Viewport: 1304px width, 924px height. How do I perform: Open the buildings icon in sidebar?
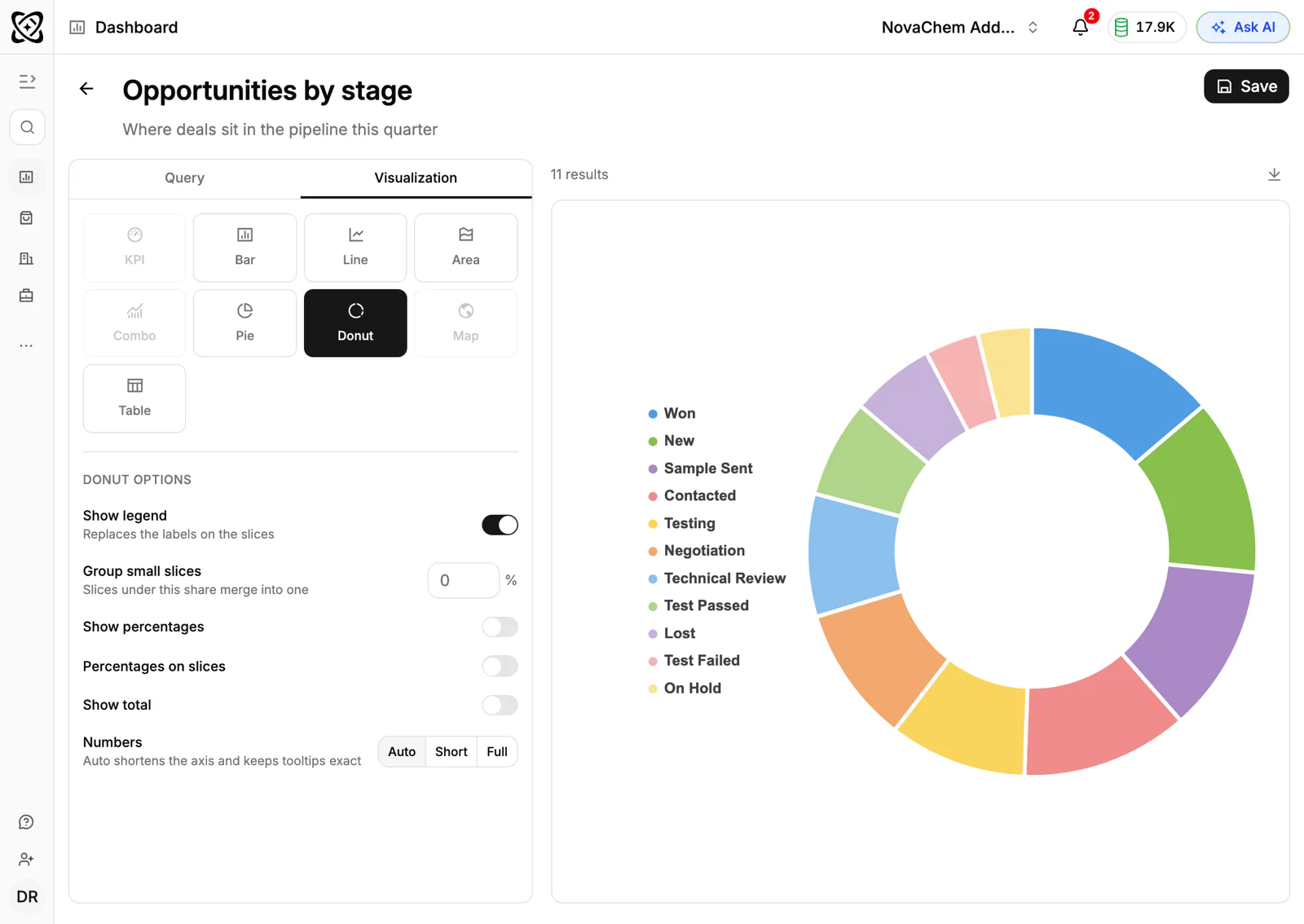[x=27, y=258]
